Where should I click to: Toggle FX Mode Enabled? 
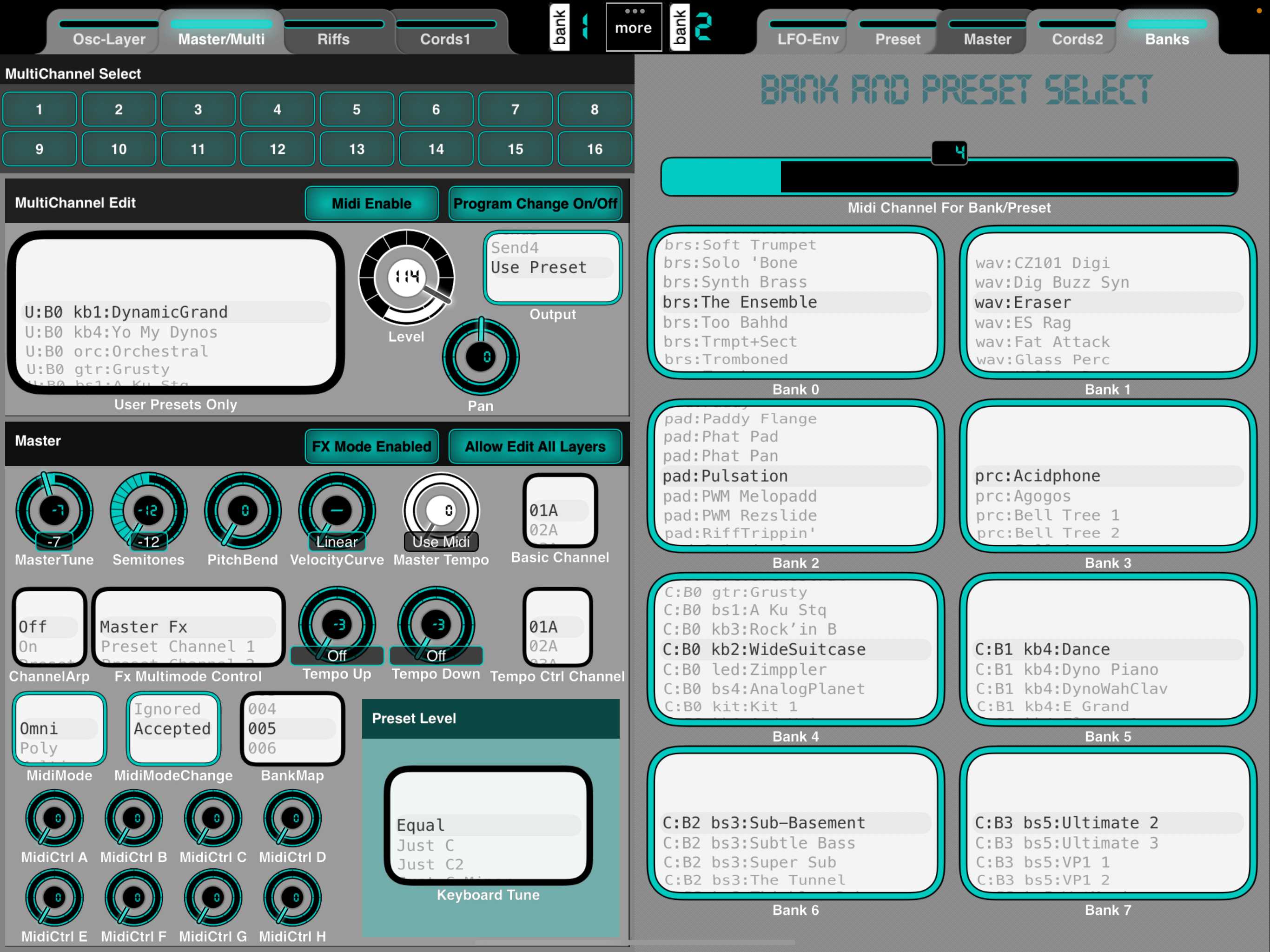coord(371,446)
